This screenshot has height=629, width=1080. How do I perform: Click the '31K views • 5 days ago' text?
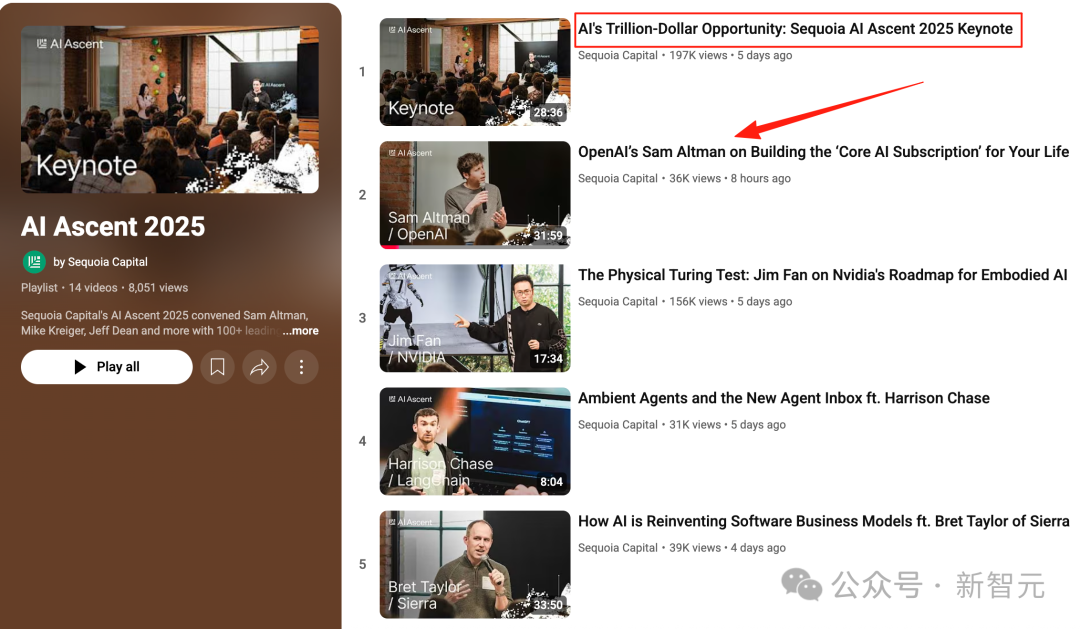[x=727, y=425]
